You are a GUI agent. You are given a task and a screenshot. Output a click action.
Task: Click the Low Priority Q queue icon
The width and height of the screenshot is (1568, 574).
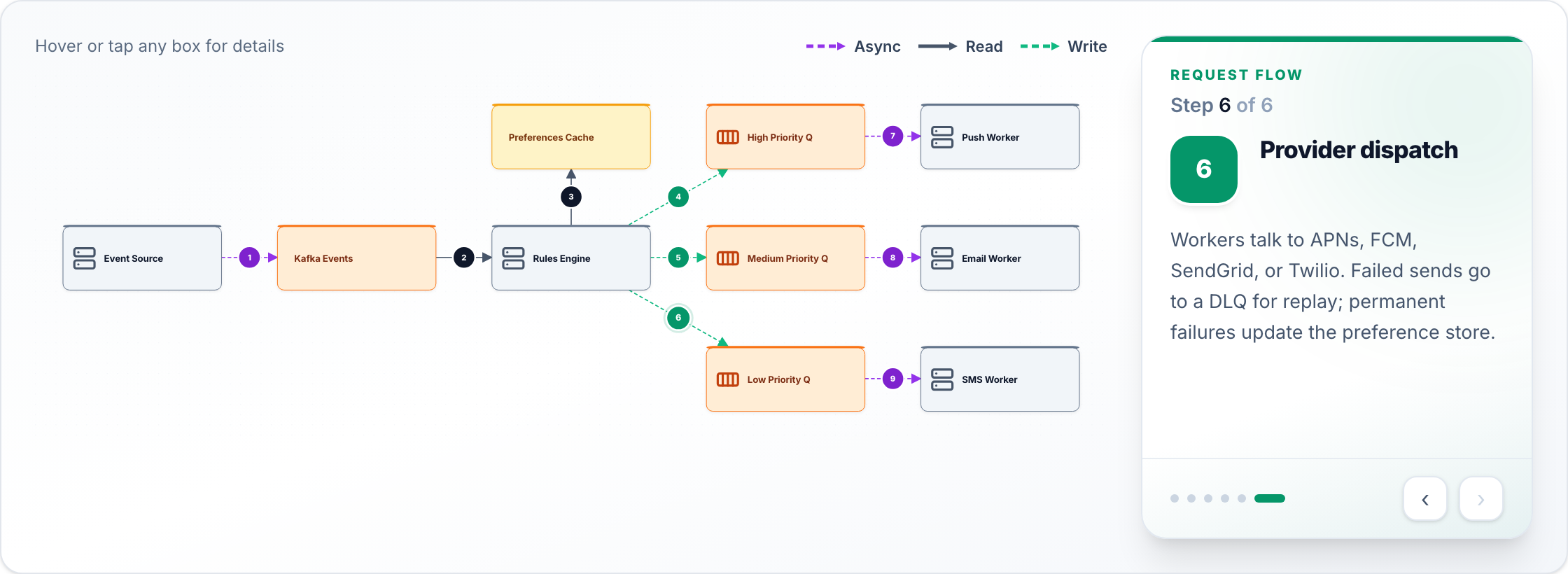click(x=728, y=379)
